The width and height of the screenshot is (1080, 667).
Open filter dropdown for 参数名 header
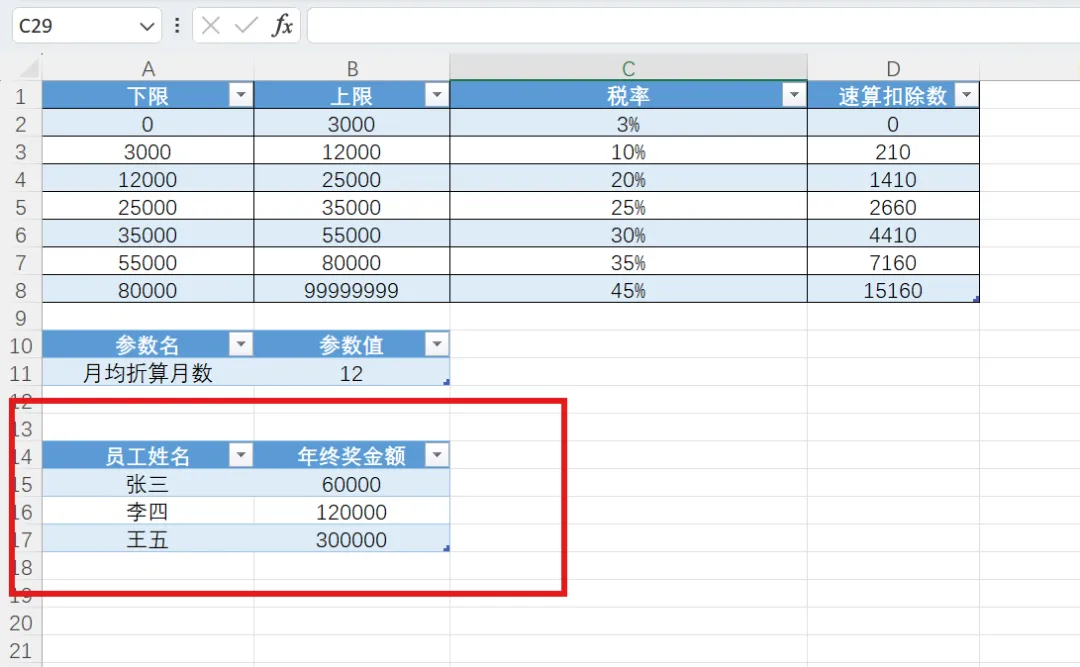pyautogui.click(x=240, y=343)
